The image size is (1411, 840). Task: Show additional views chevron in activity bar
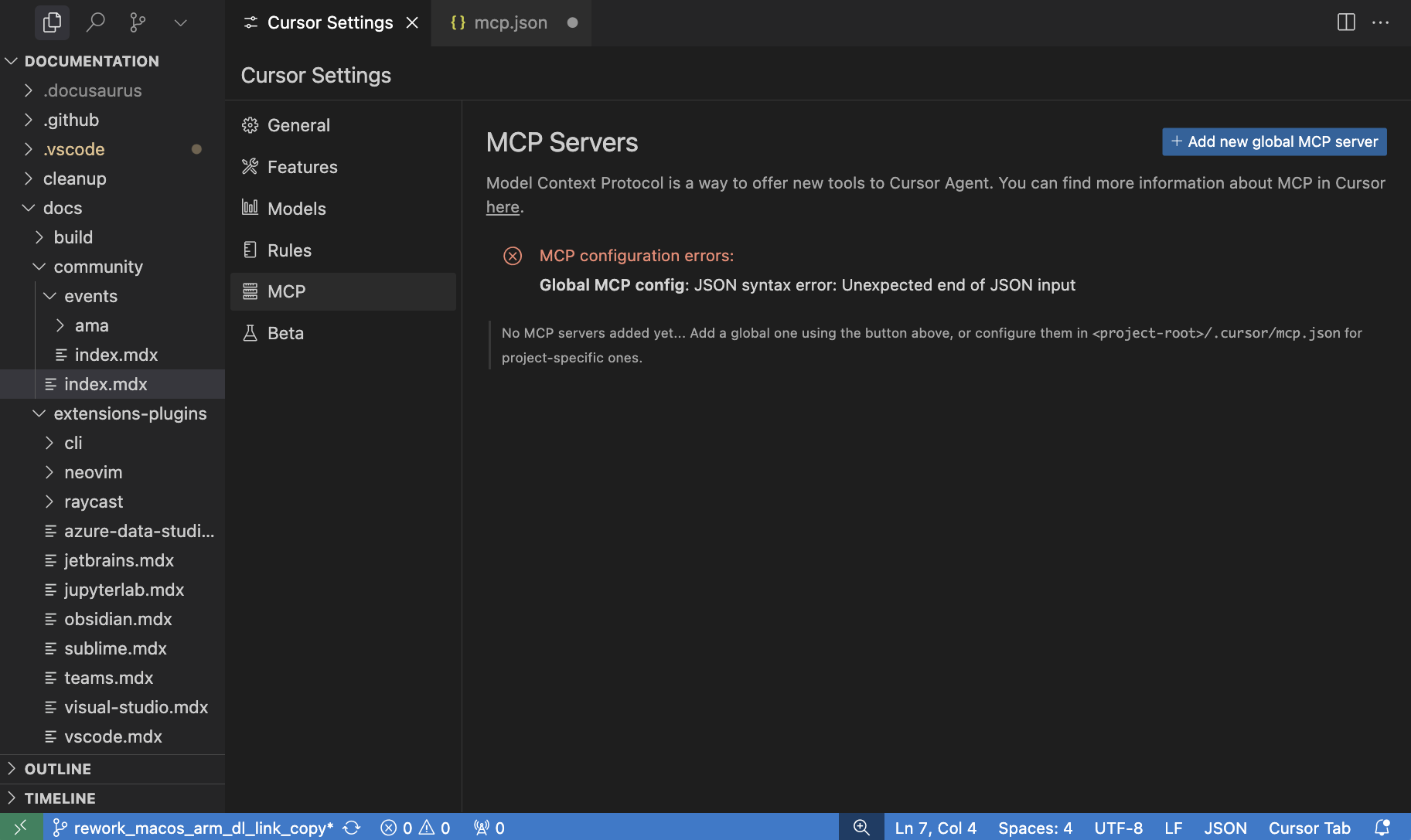click(181, 22)
